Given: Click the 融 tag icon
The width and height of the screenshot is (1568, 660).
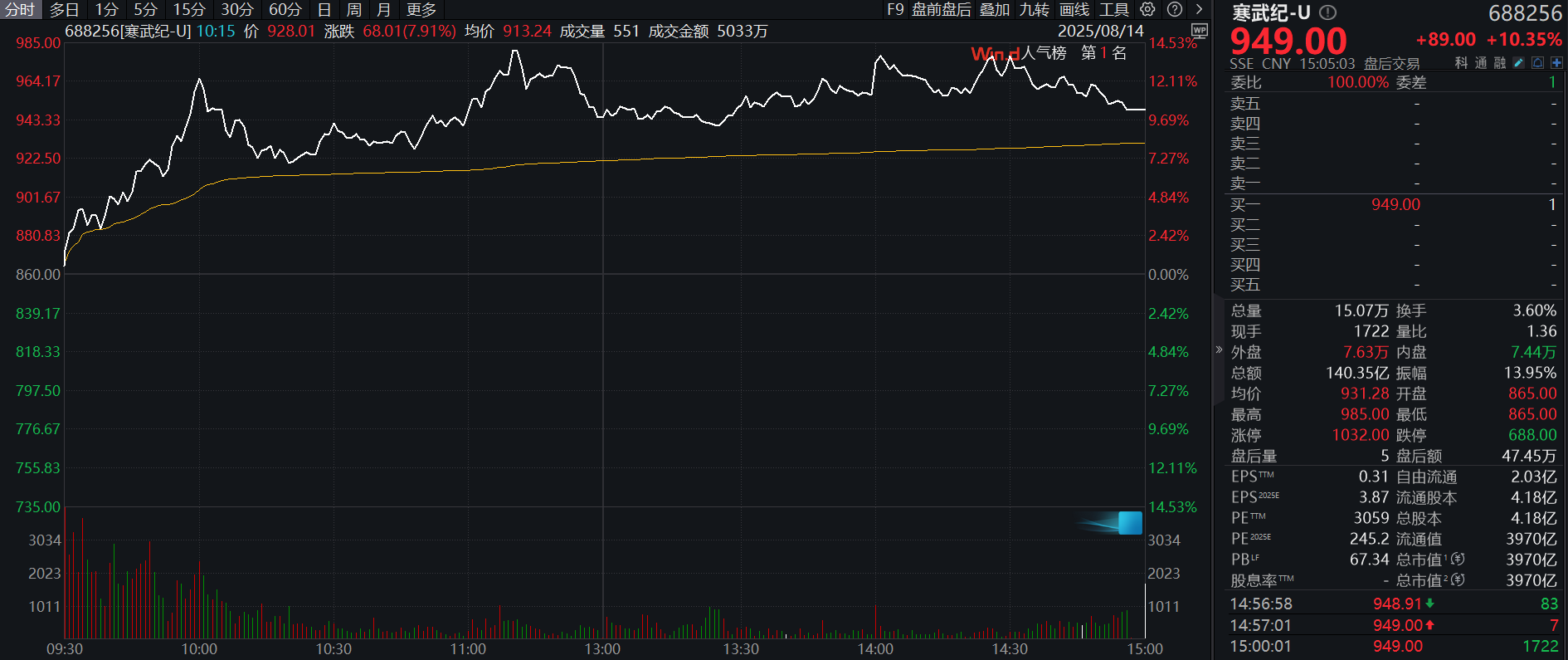Looking at the screenshot, I should tap(1500, 62).
